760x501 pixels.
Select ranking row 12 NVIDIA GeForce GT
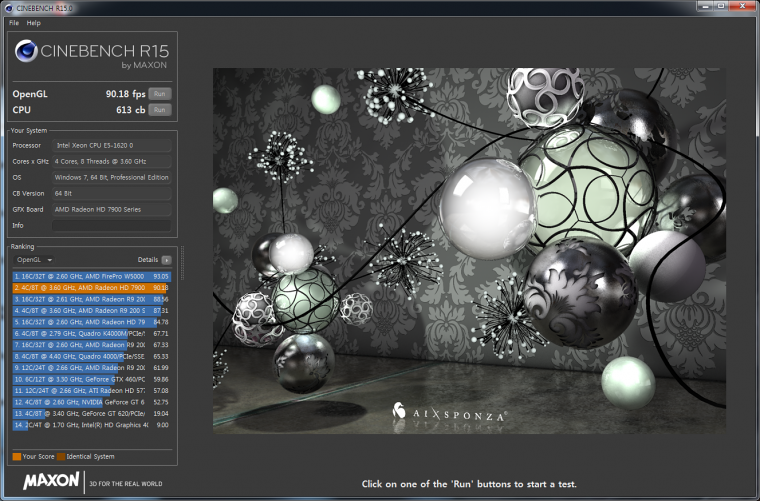[92, 402]
